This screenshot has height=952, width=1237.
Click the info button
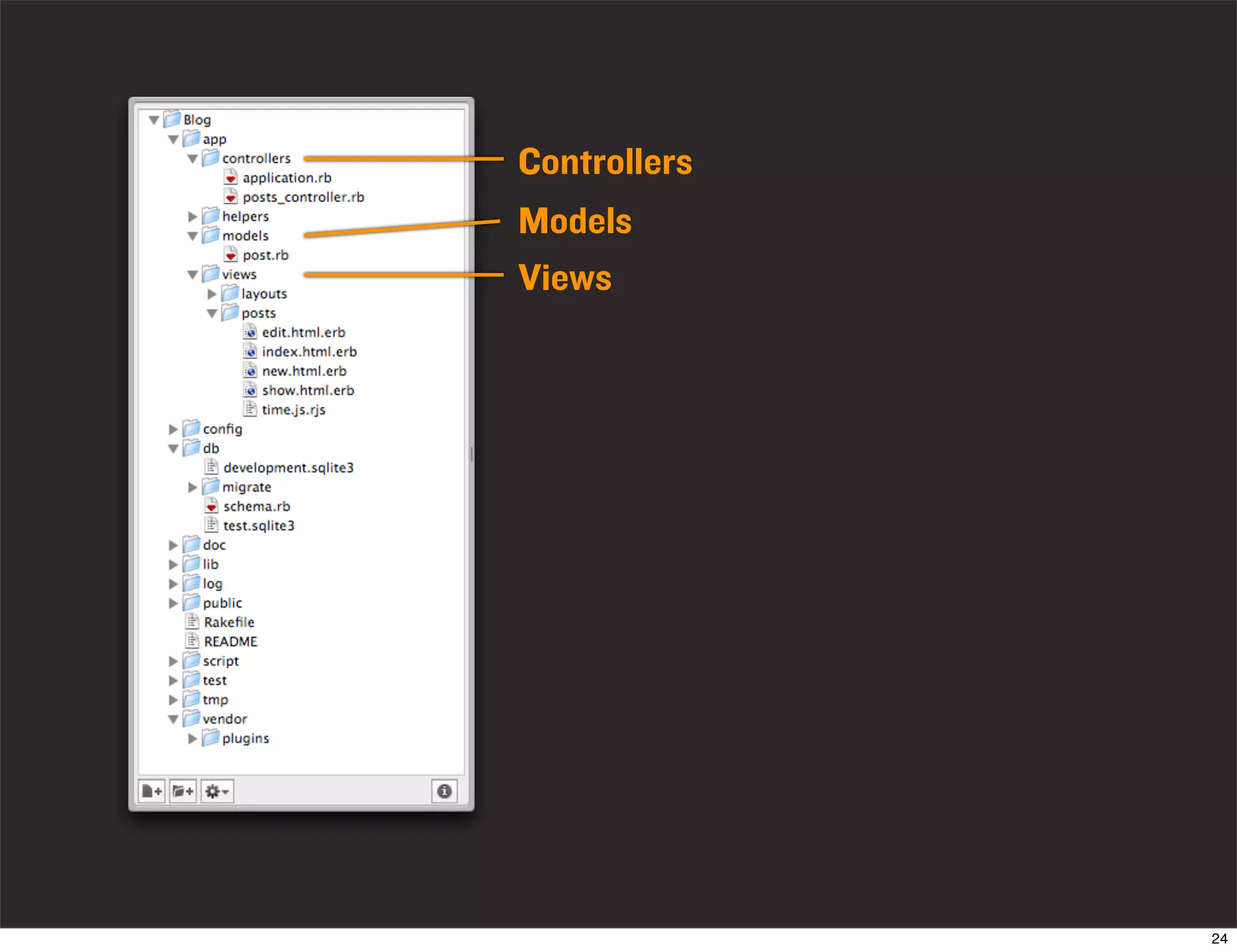tap(444, 791)
